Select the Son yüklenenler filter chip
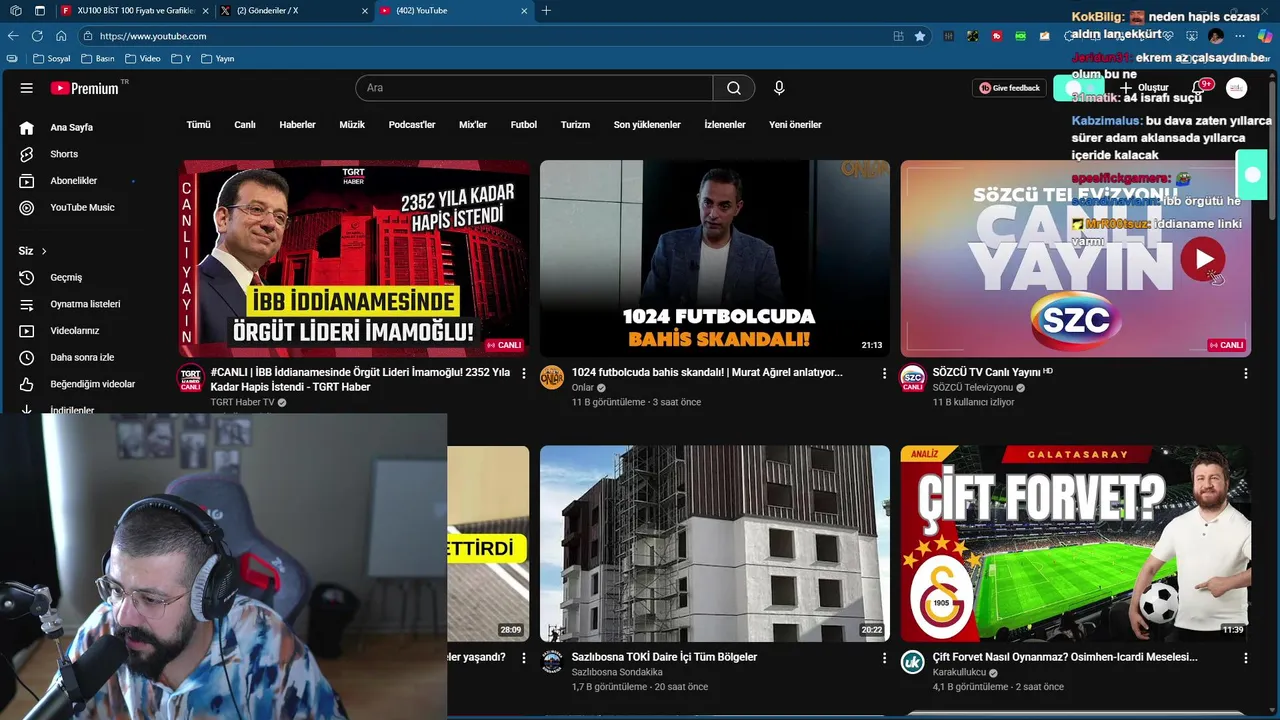The height and width of the screenshot is (720, 1280). pyautogui.click(x=647, y=125)
